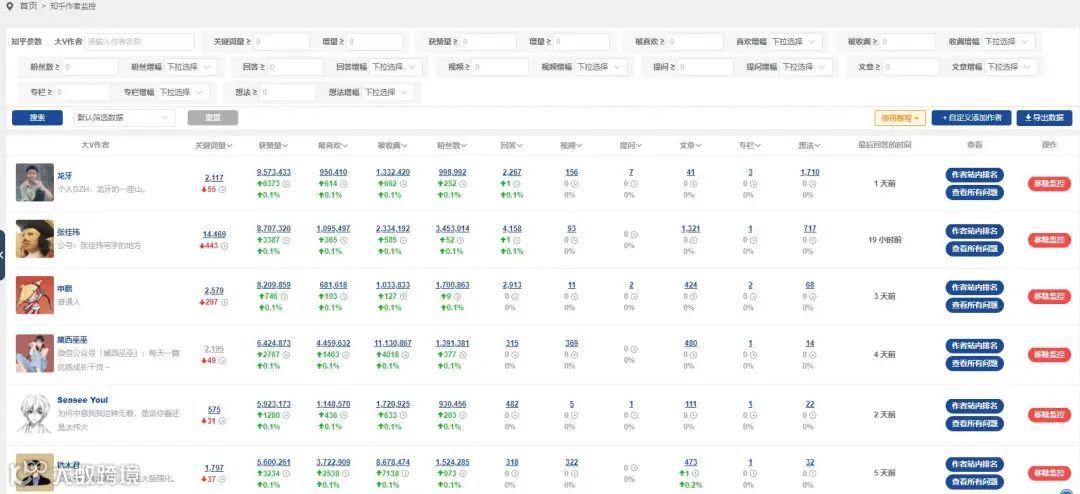Sort table by 被喜欢 column header
This screenshot has width=1080, height=494.
pos(333,145)
